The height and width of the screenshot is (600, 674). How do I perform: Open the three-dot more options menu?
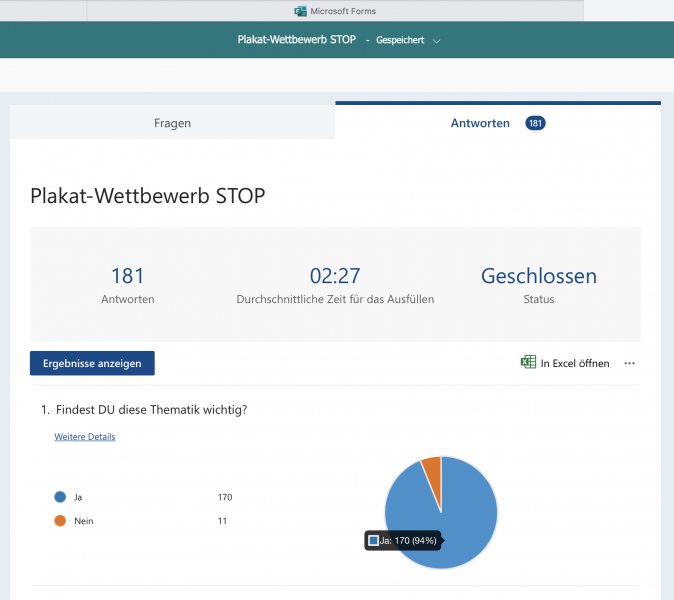629,363
